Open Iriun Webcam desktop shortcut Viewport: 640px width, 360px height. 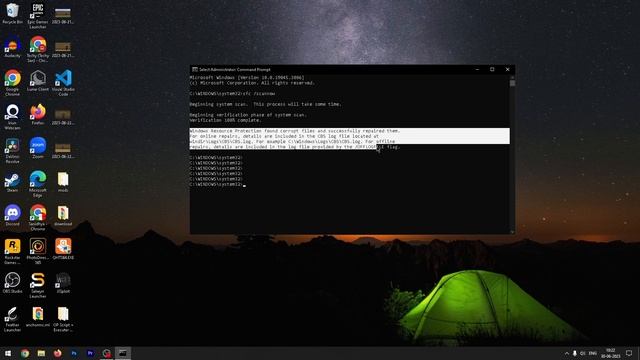click(x=12, y=117)
